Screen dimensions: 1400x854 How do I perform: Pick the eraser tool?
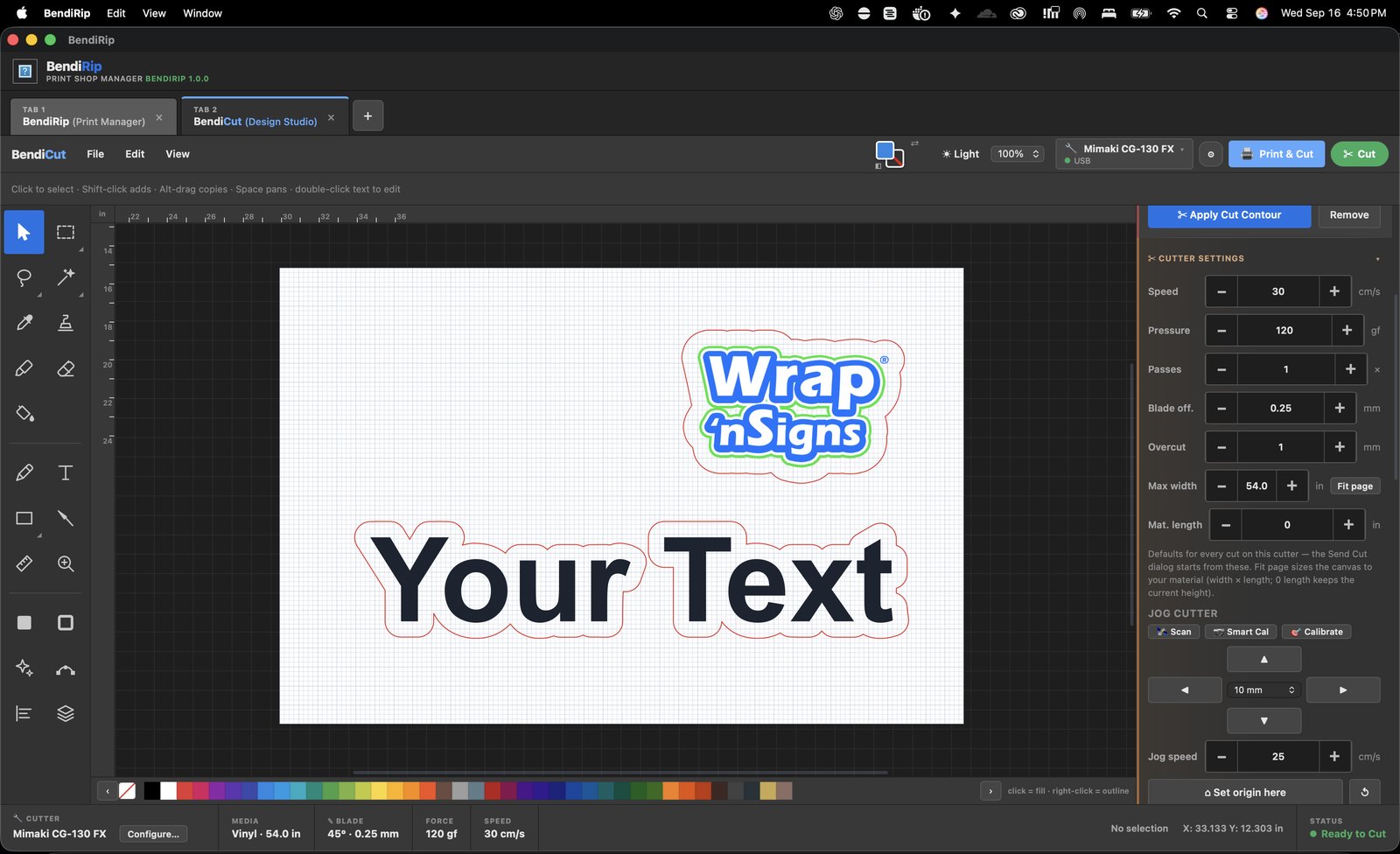coord(66,368)
